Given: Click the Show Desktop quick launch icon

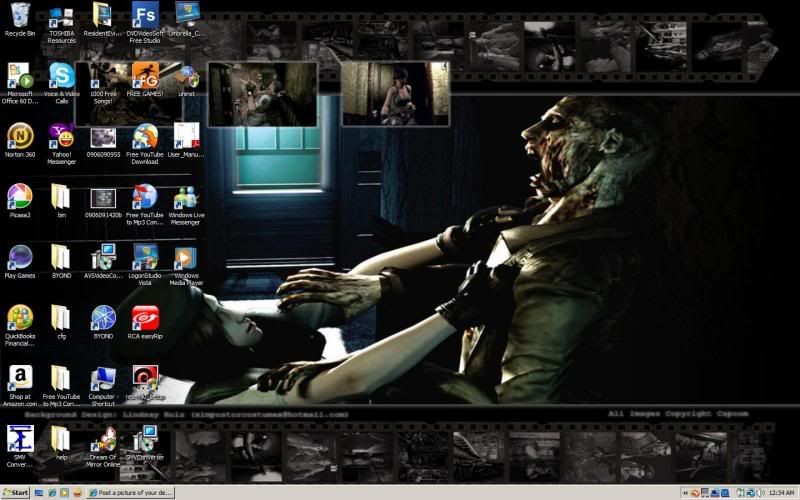Looking at the screenshot, I should click(39, 492).
